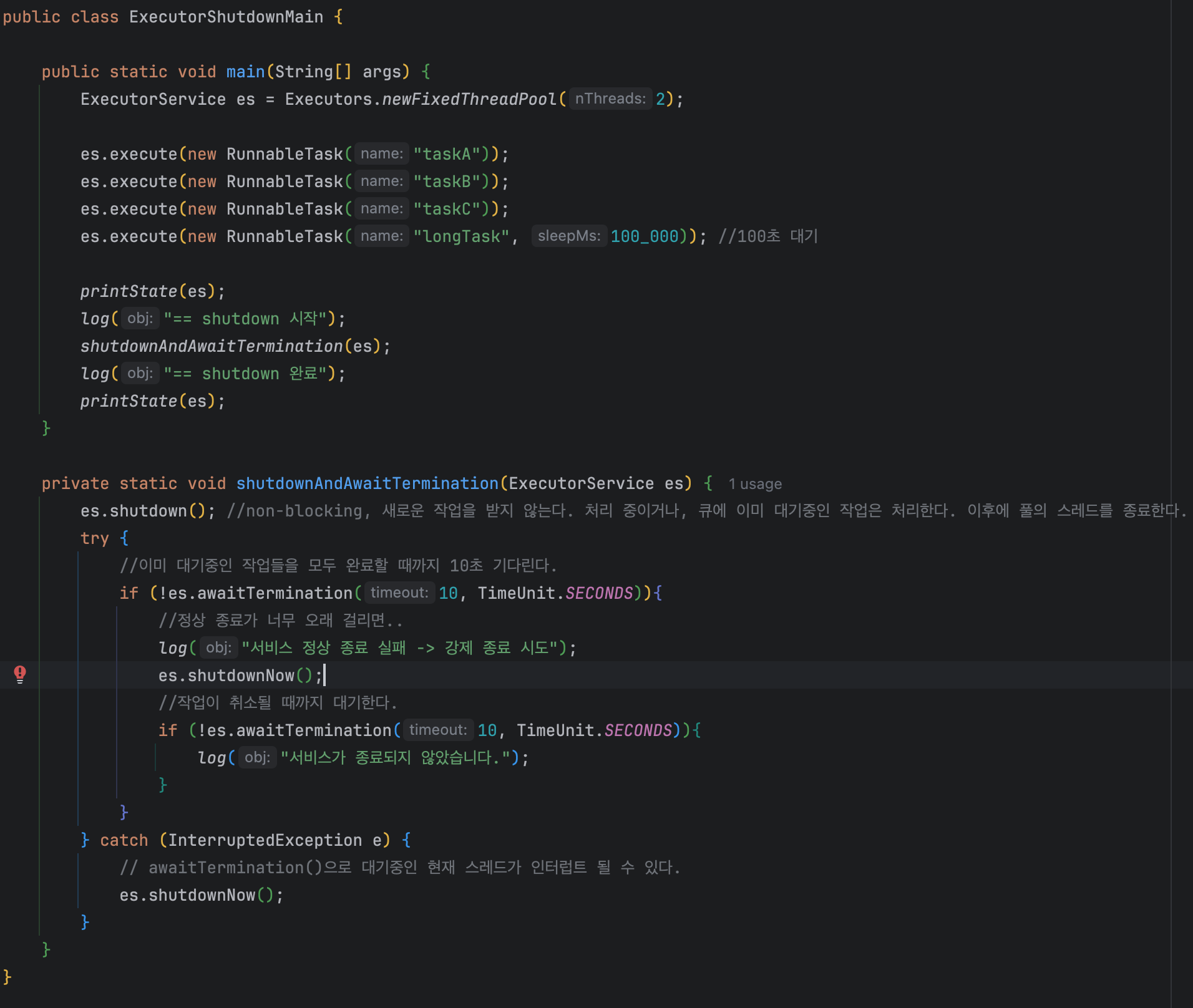Image resolution: width=1193 pixels, height=1008 pixels.
Task: Click the red lightbulb quick-fix icon in gutter
Action: [x=20, y=674]
